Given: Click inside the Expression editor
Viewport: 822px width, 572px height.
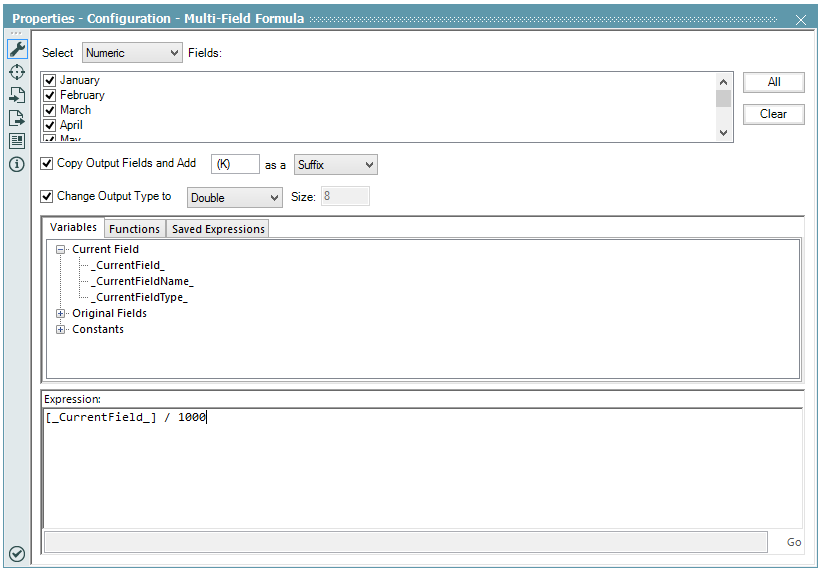Looking at the screenshot, I should click(x=423, y=468).
